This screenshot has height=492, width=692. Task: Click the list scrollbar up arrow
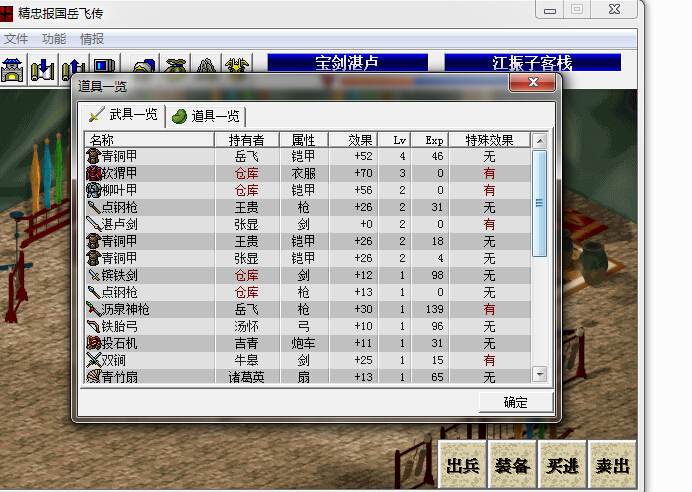point(539,141)
